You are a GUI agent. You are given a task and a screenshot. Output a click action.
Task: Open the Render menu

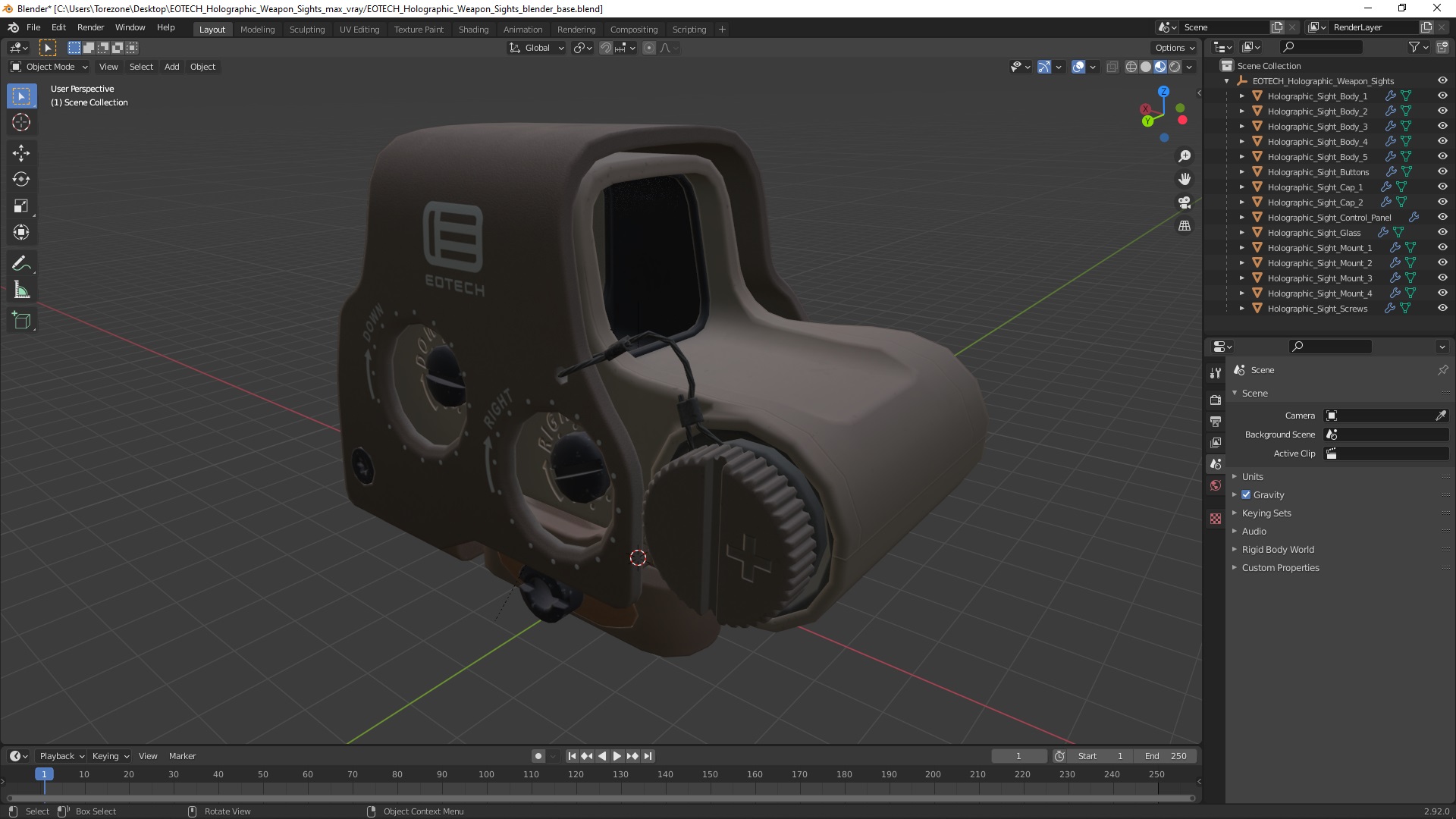90,27
